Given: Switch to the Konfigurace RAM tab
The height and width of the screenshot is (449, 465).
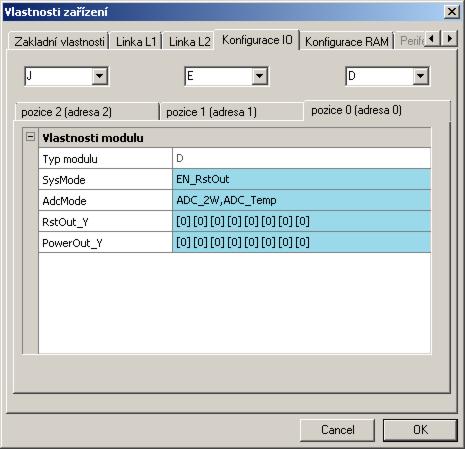Looking at the screenshot, I should tap(347, 42).
